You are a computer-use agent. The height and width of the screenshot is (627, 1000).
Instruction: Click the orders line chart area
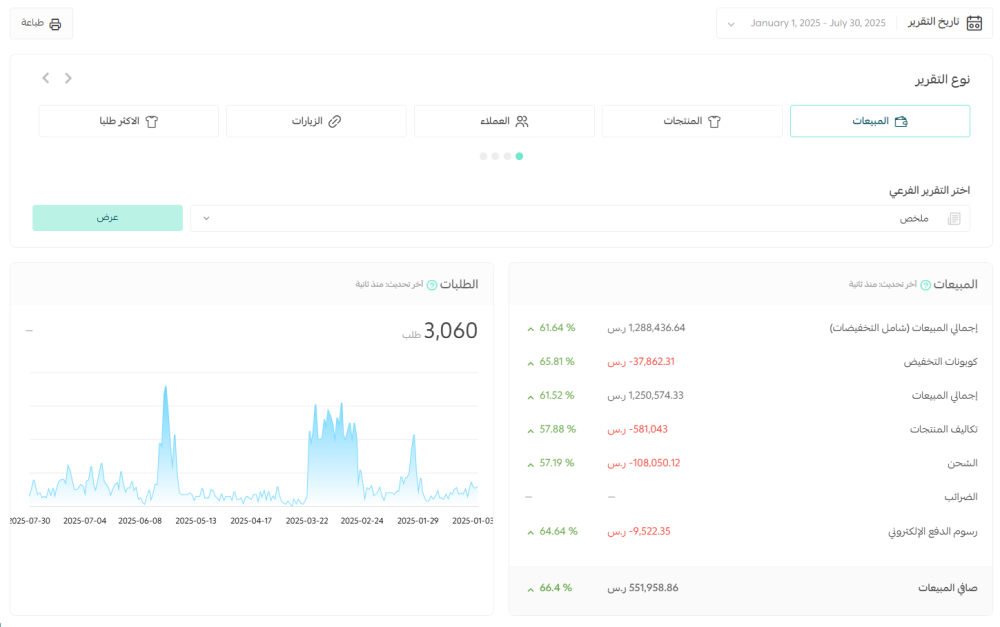252,450
